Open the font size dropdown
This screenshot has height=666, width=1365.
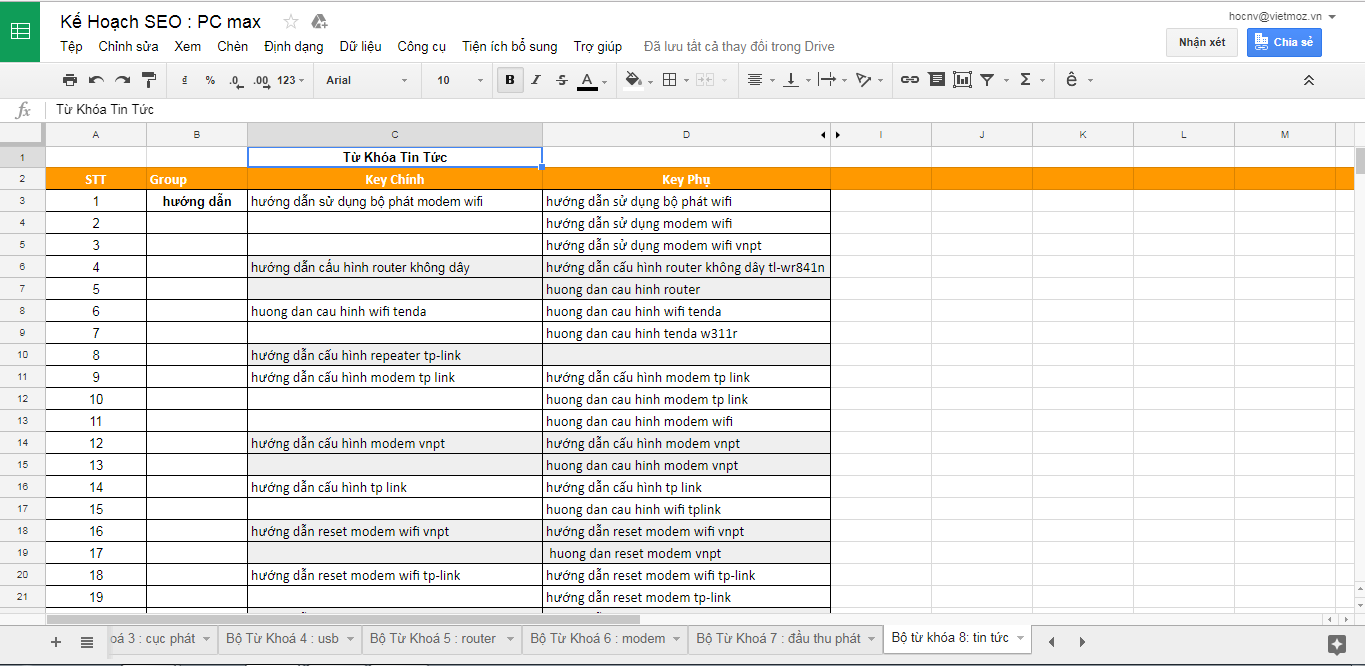(459, 80)
